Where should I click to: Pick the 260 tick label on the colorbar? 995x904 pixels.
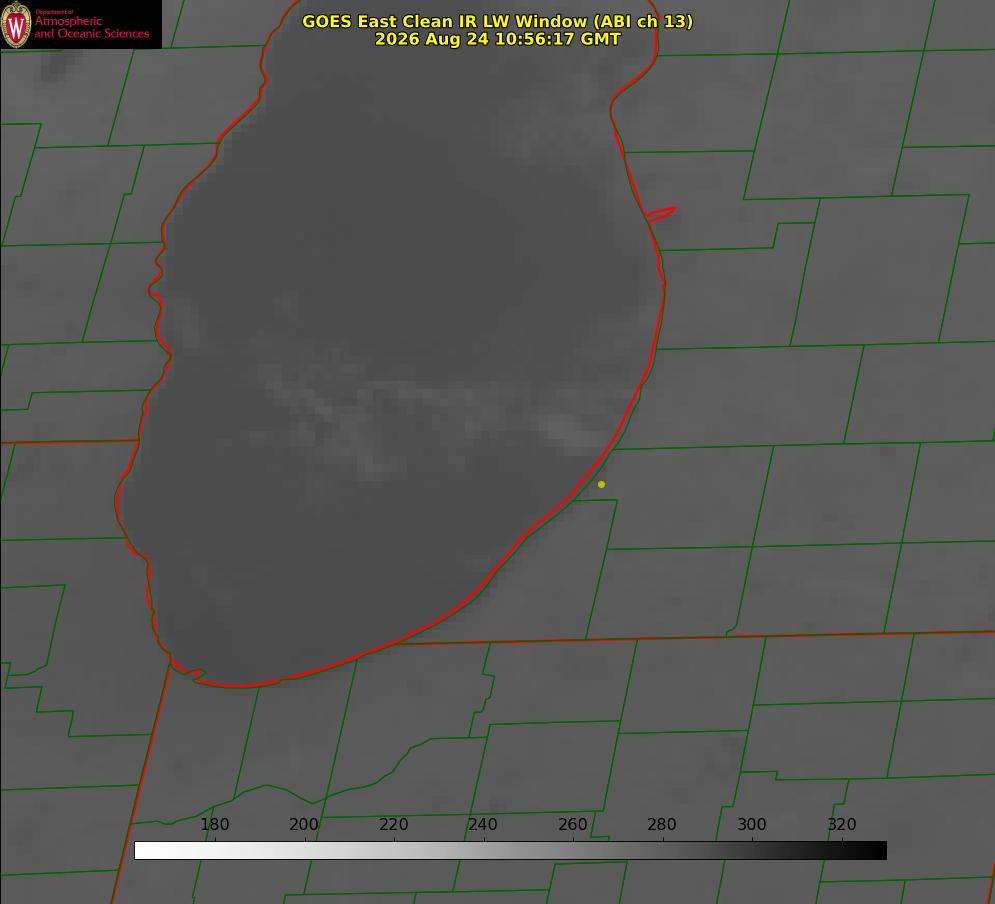pyautogui.click(x=572, y=824)
